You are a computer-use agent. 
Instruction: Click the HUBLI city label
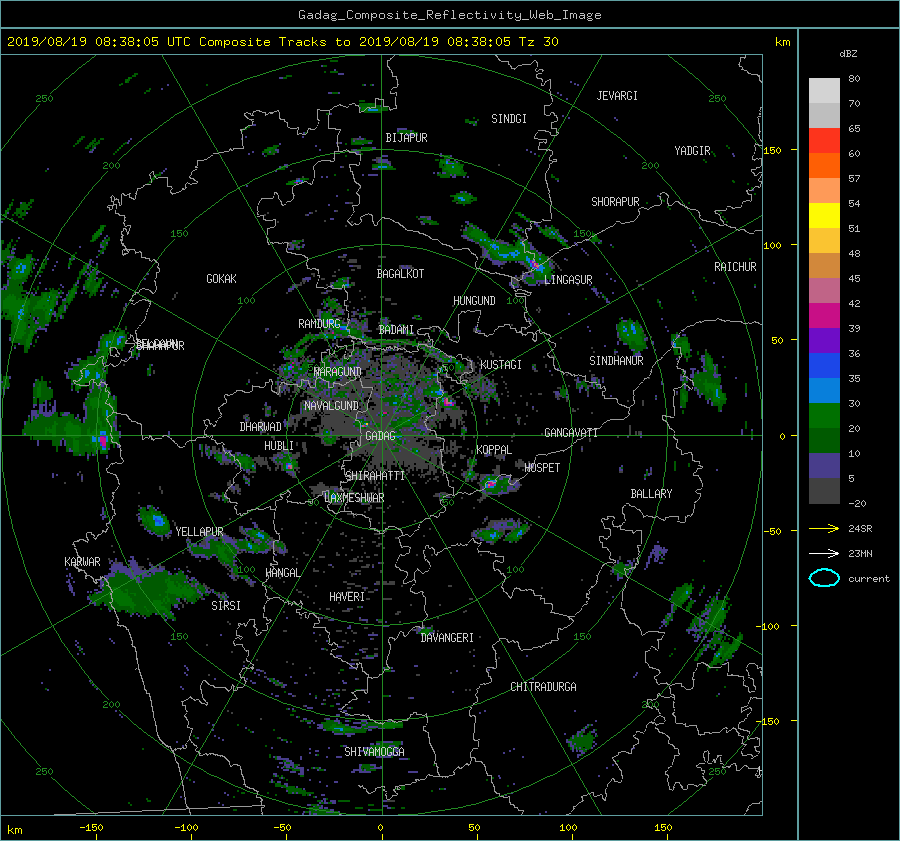point(279,446)
